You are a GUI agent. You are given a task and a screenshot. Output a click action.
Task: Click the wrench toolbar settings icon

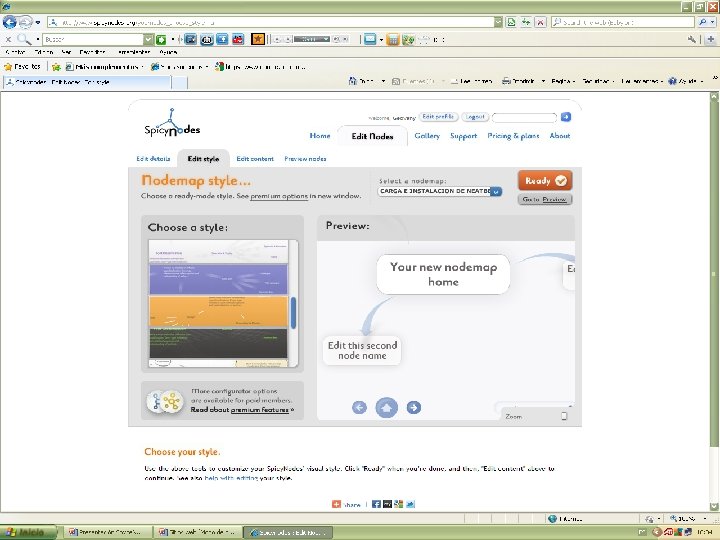[692, 39]
